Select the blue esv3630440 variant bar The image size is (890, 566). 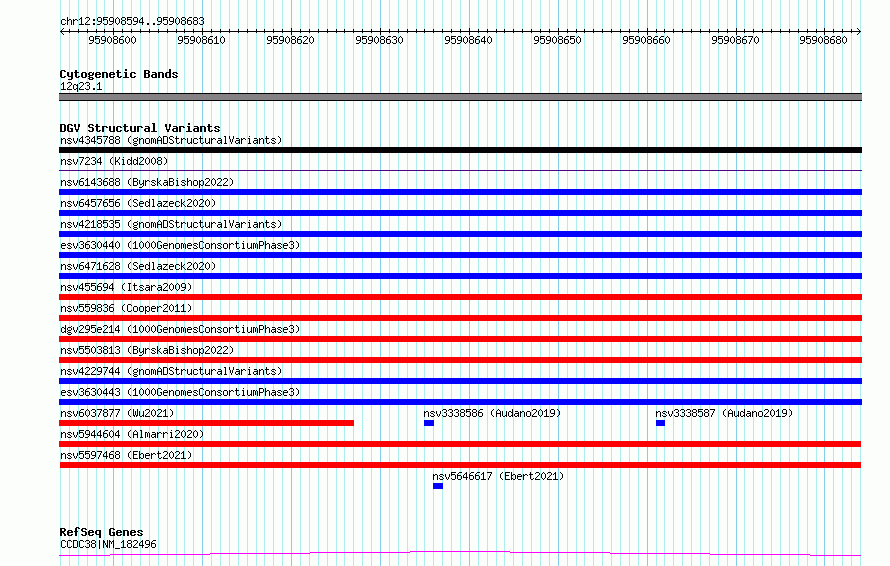click(460, 255)
